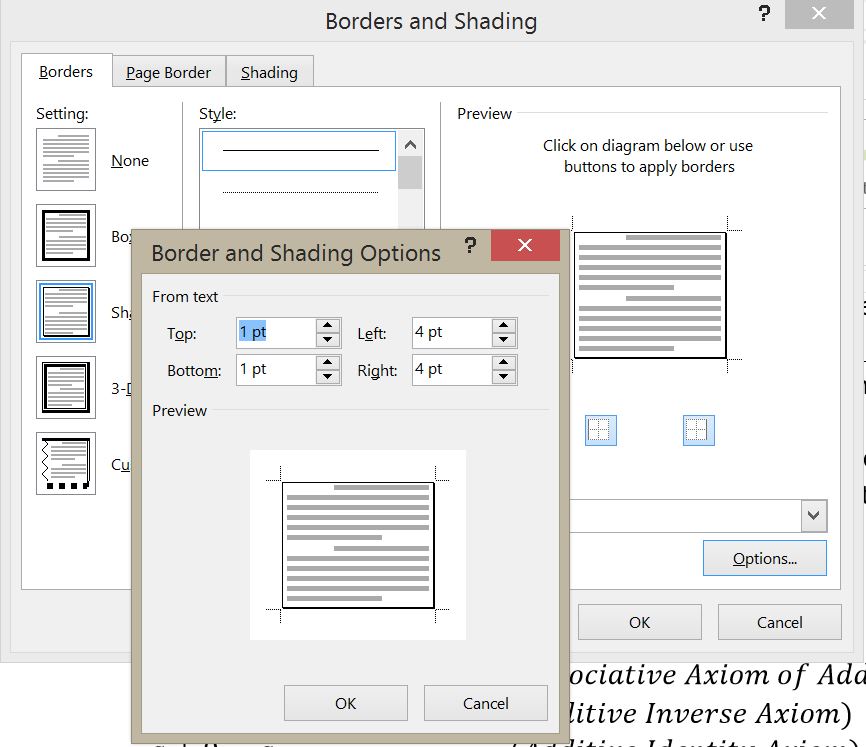Open help for the Borders and Shading dialog
This screenshot has width=866, height=747.
(x=765, y=14)
